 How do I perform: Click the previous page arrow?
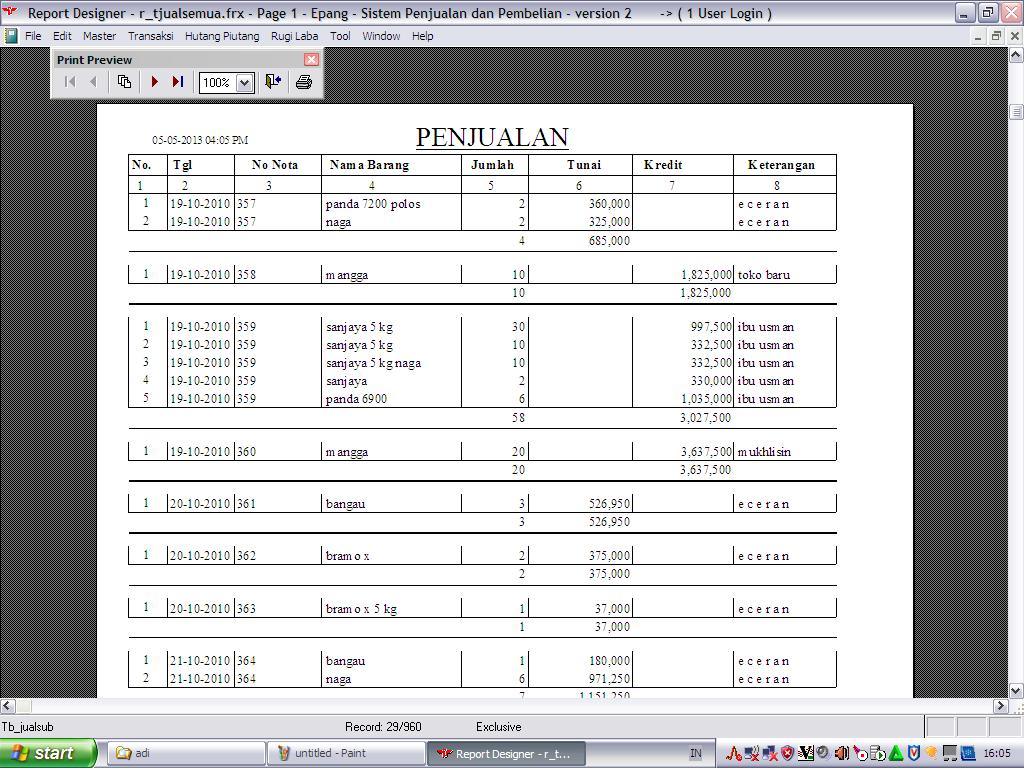94,82
